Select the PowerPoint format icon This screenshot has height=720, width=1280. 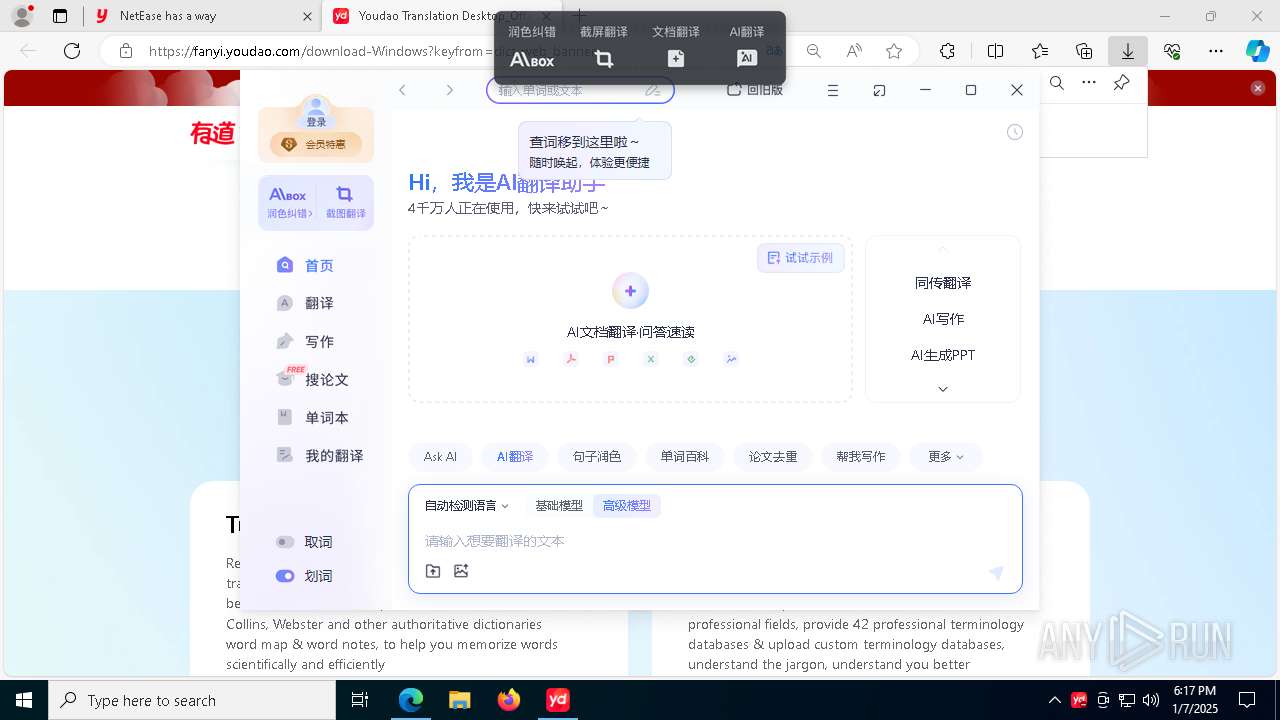[611, 359]
